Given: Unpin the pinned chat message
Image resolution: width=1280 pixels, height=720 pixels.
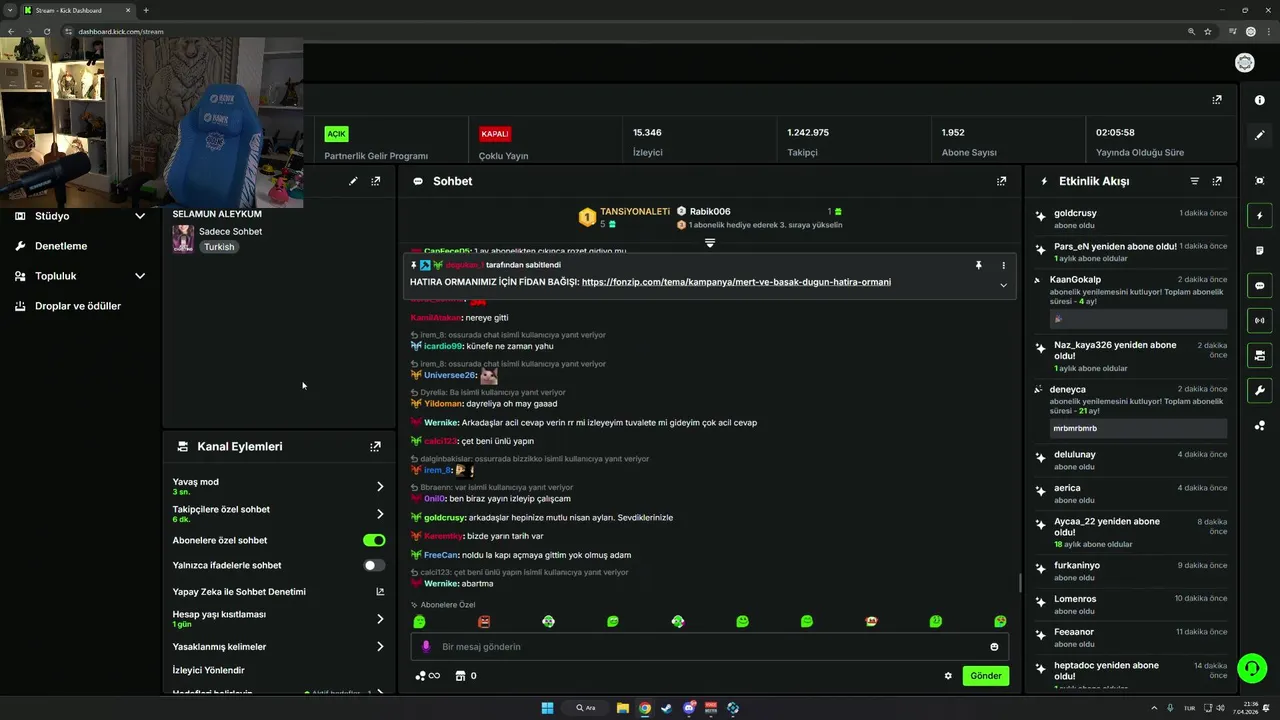Looking at the screenshot, I should coord(978,265).
